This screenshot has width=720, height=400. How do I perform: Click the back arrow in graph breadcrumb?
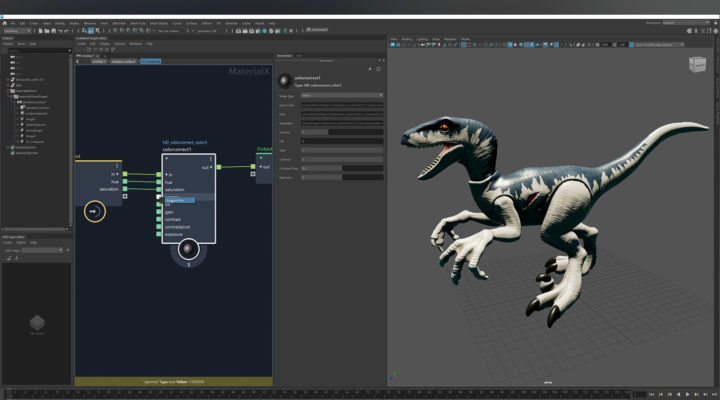78,61
